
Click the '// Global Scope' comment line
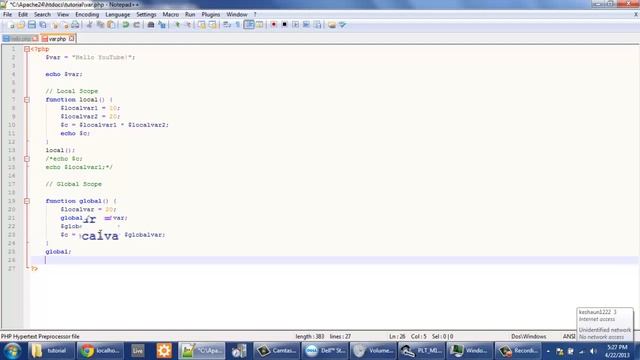coord(73,184)
